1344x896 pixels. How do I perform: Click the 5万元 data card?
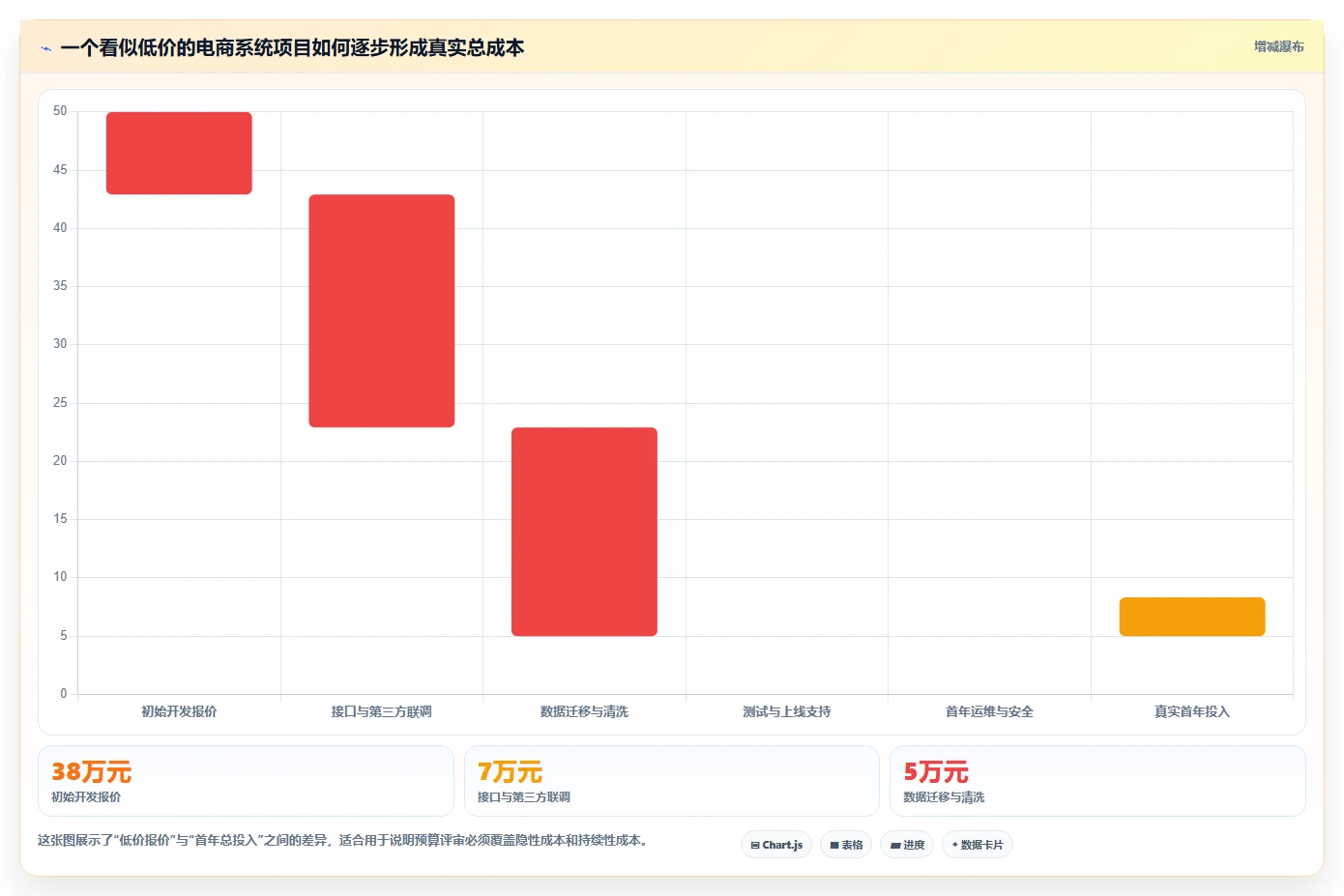[1097, 781]
